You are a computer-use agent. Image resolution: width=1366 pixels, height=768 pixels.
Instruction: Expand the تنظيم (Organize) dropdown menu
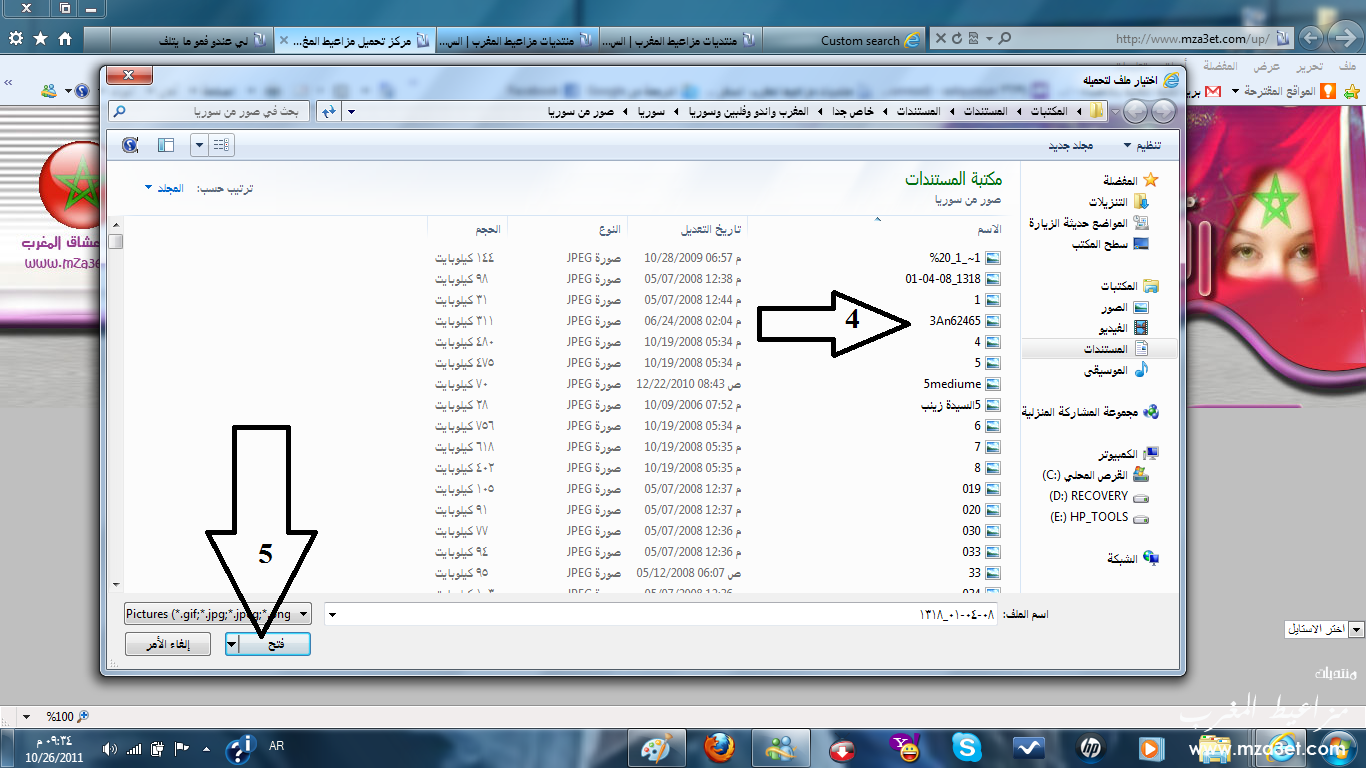click(1142, 145)
